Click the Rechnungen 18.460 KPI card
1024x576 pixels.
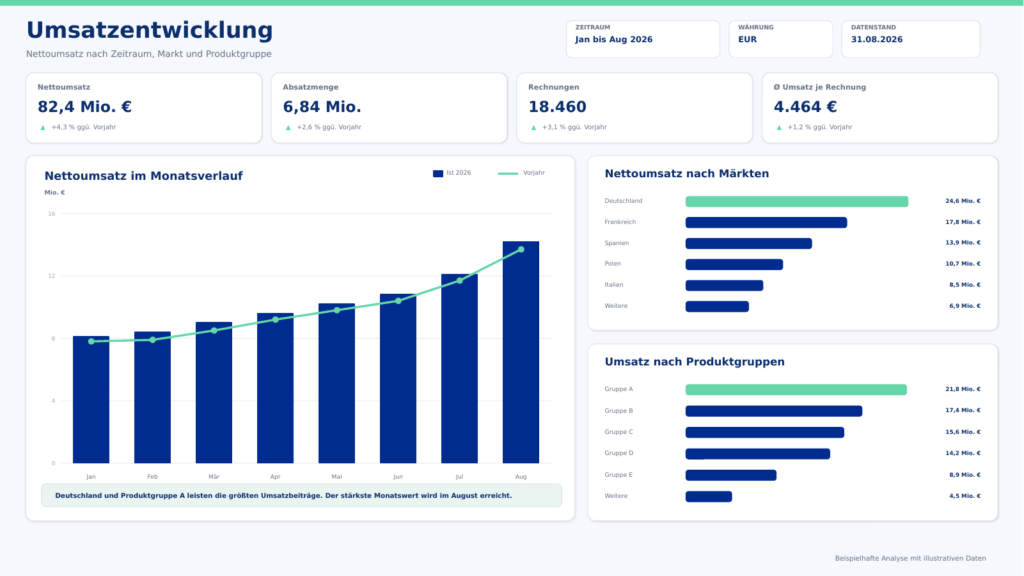pyautogui.click(x=634, y=108)
